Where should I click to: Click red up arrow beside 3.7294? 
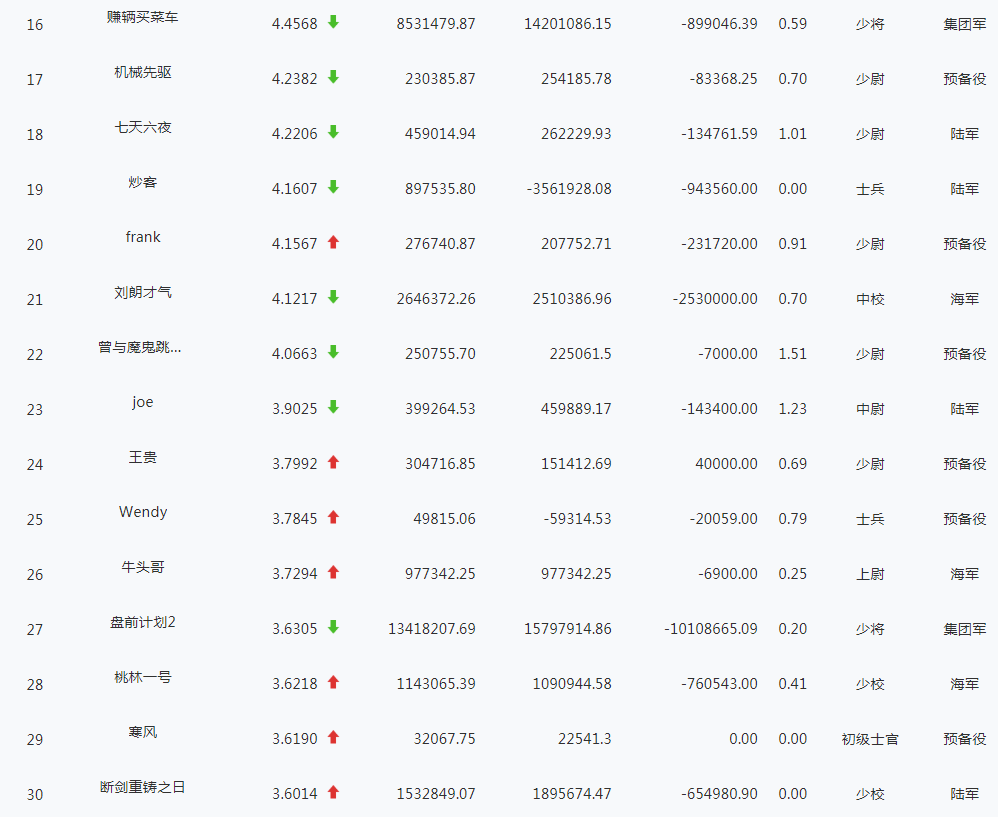tap(333, 572)
